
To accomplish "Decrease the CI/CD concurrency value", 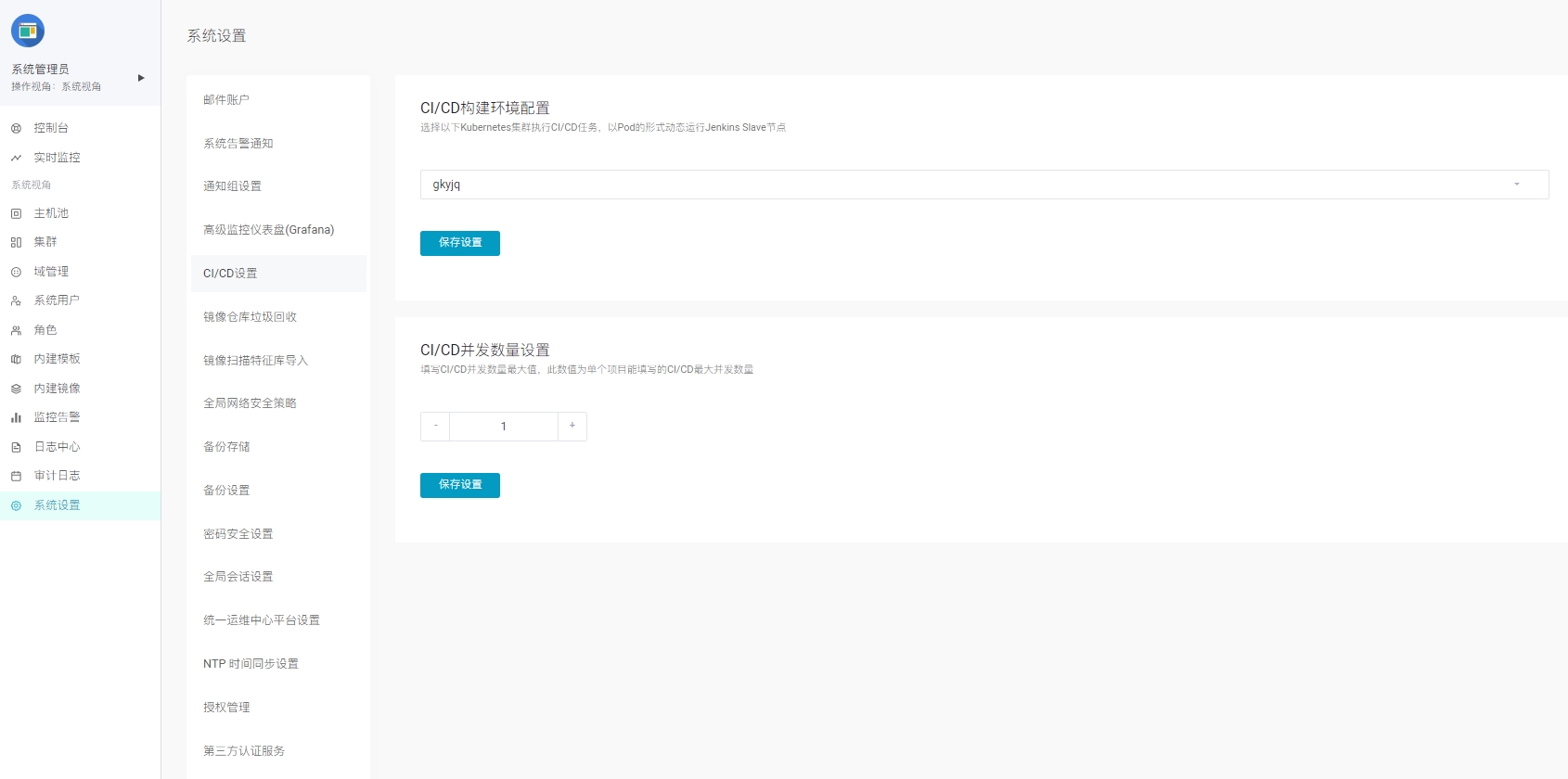I will point(435,427).
